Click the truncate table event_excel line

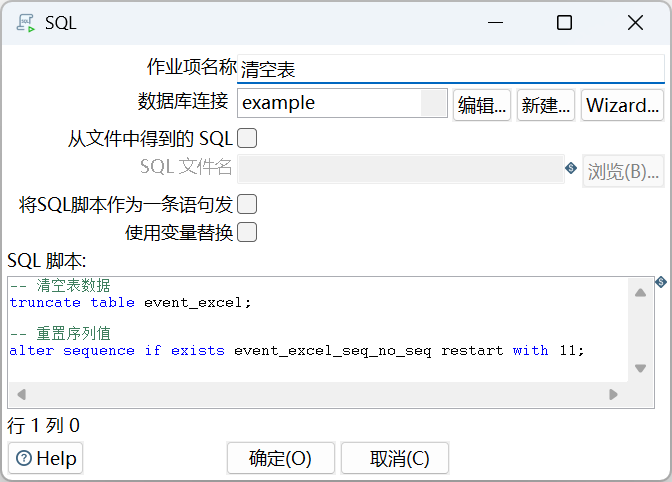(x=130, y=302)
